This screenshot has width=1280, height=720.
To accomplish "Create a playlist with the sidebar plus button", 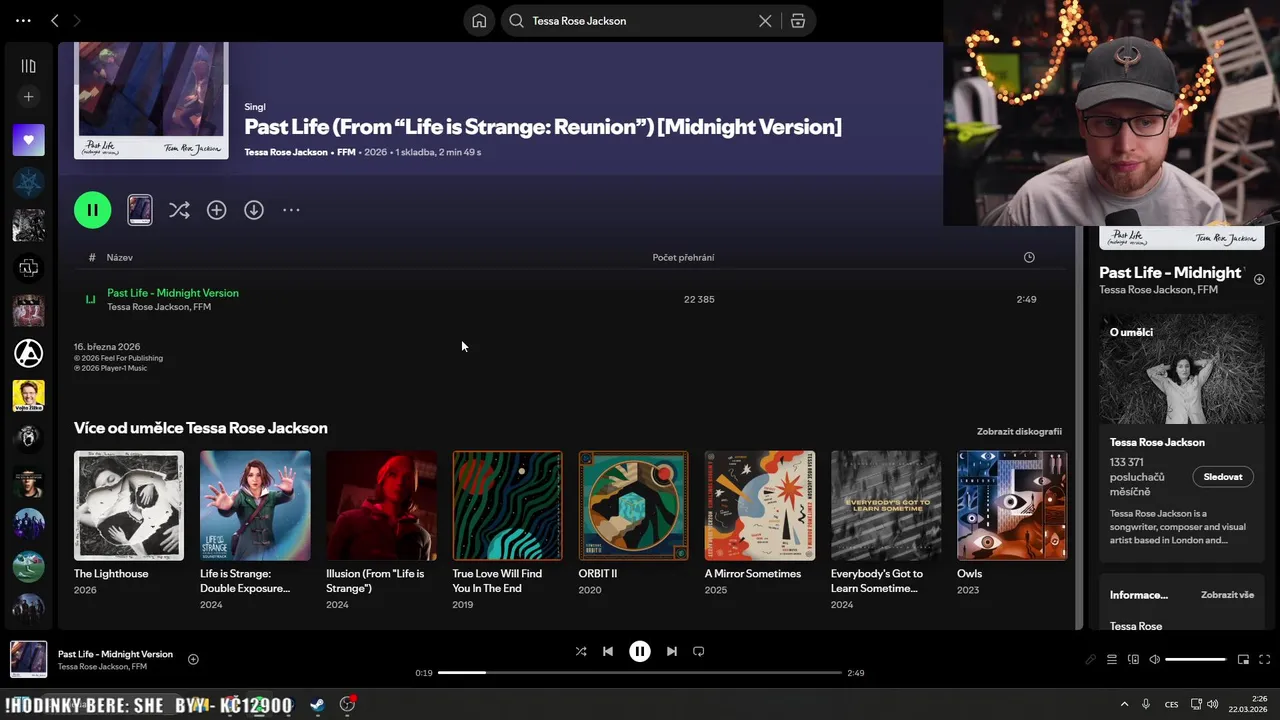I will coord(28,97).
